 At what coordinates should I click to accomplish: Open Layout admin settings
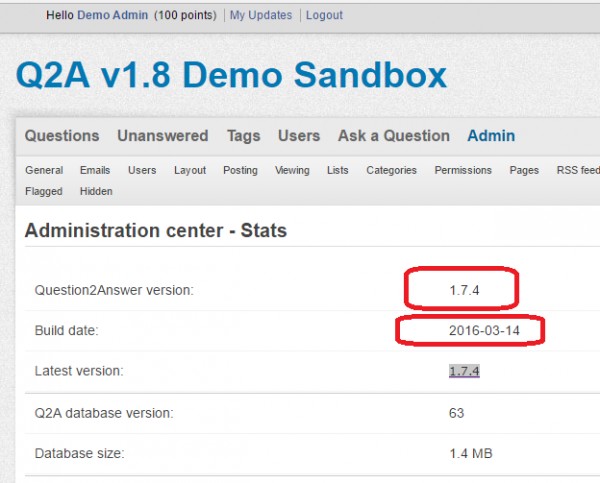190,170
